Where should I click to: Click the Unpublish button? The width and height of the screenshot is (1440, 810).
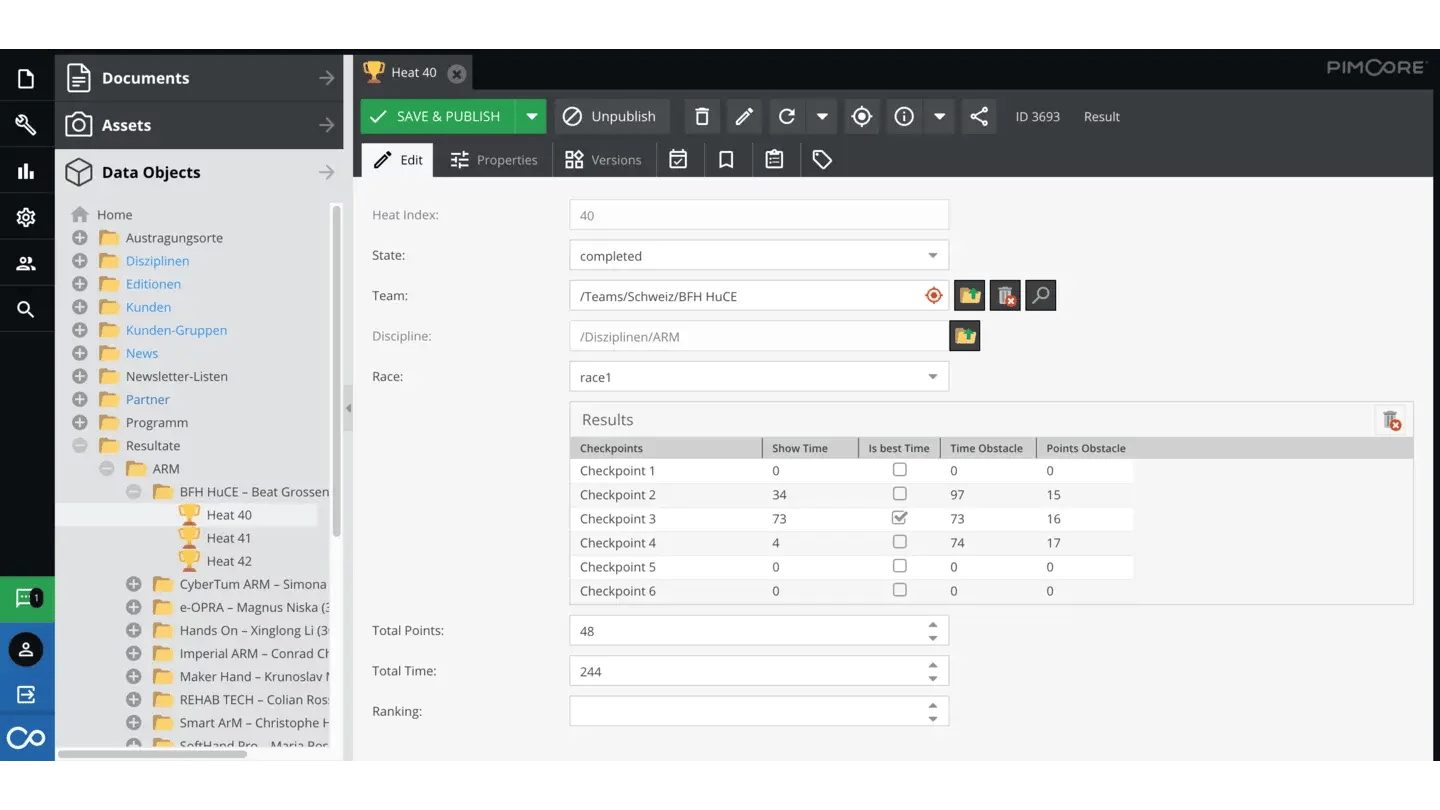(609, 117)
